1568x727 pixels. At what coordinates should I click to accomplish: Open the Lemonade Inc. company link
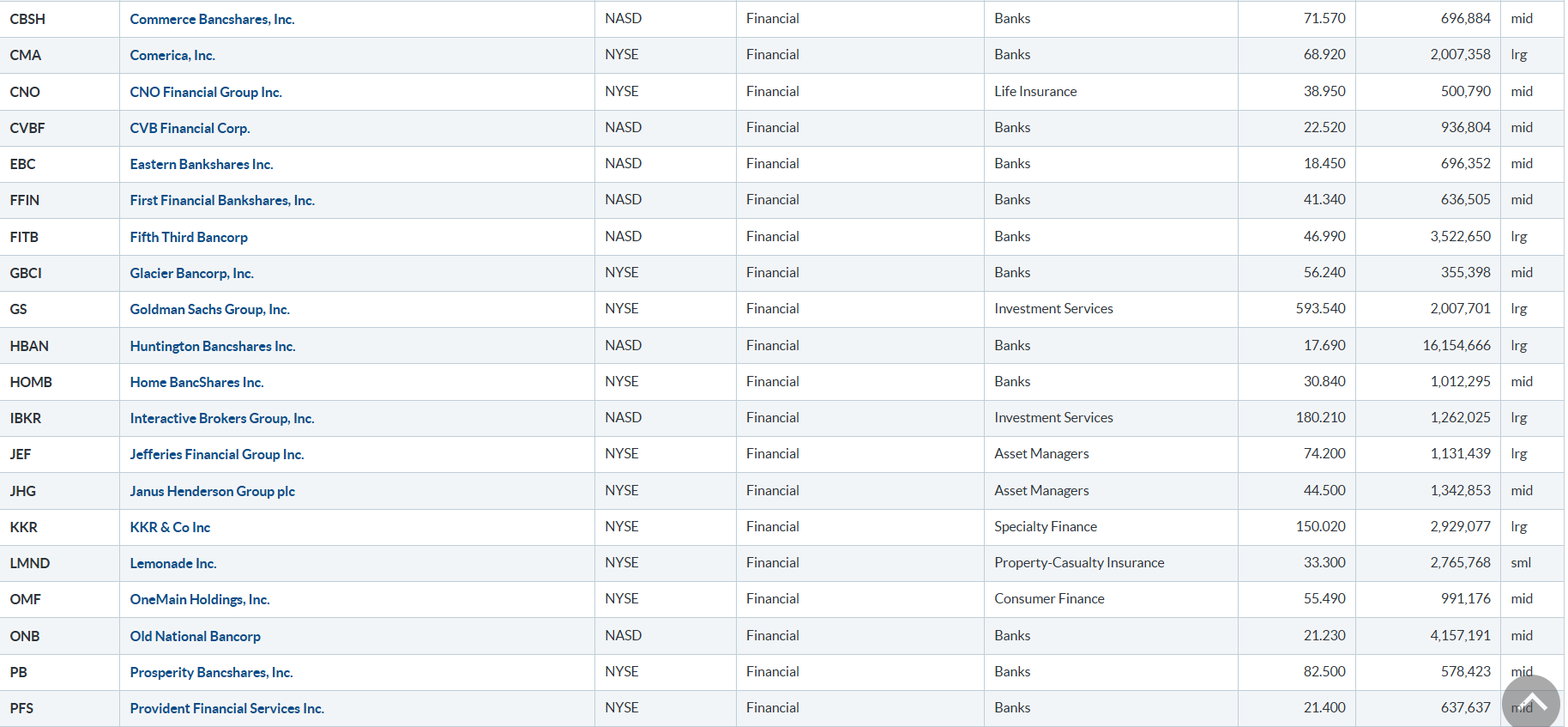173,563
